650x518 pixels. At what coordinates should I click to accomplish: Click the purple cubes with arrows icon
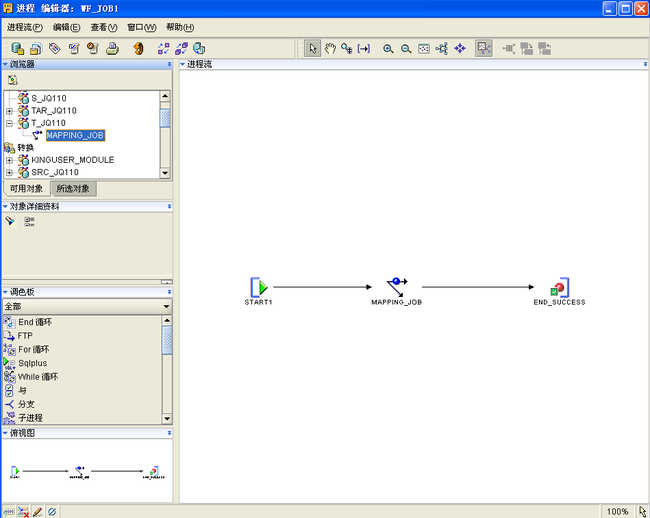(x=181, y=49)
